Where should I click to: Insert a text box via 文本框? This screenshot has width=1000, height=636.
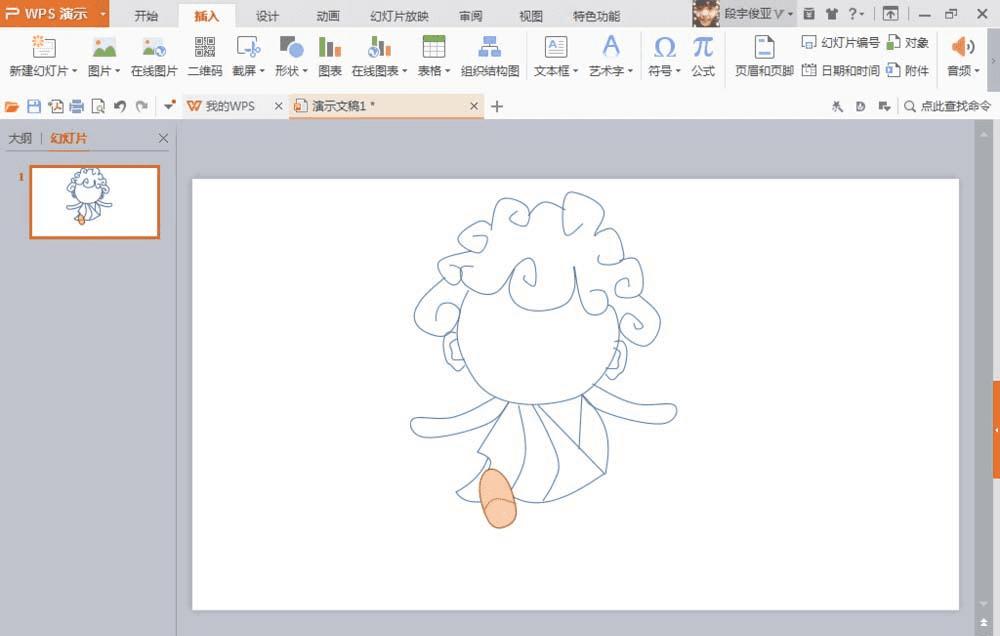pos(555,47)
